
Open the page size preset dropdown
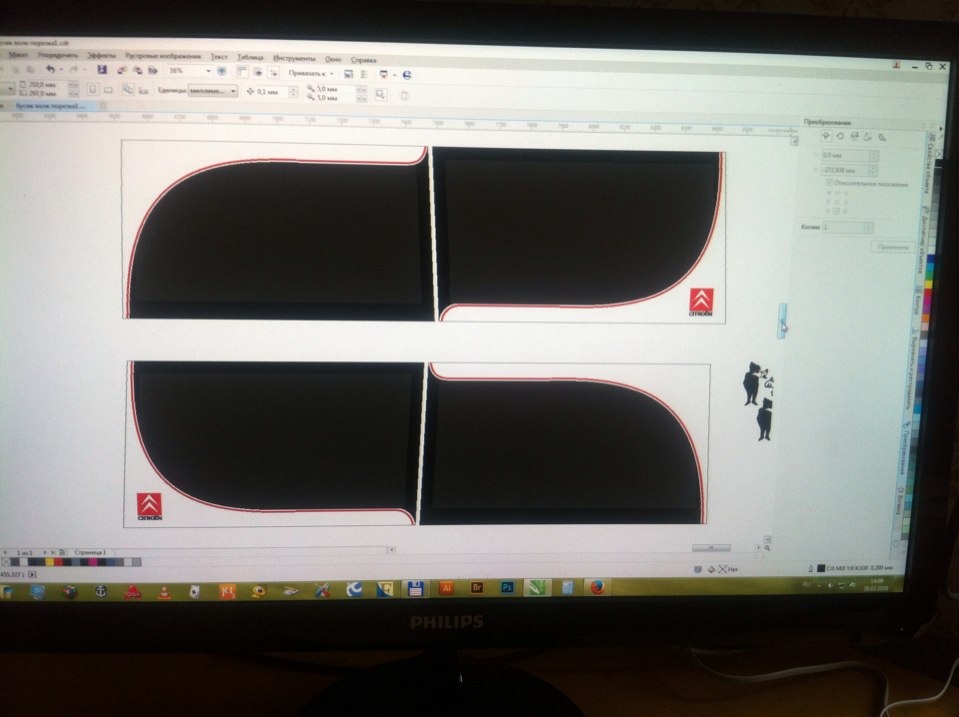tap(9, 89)
